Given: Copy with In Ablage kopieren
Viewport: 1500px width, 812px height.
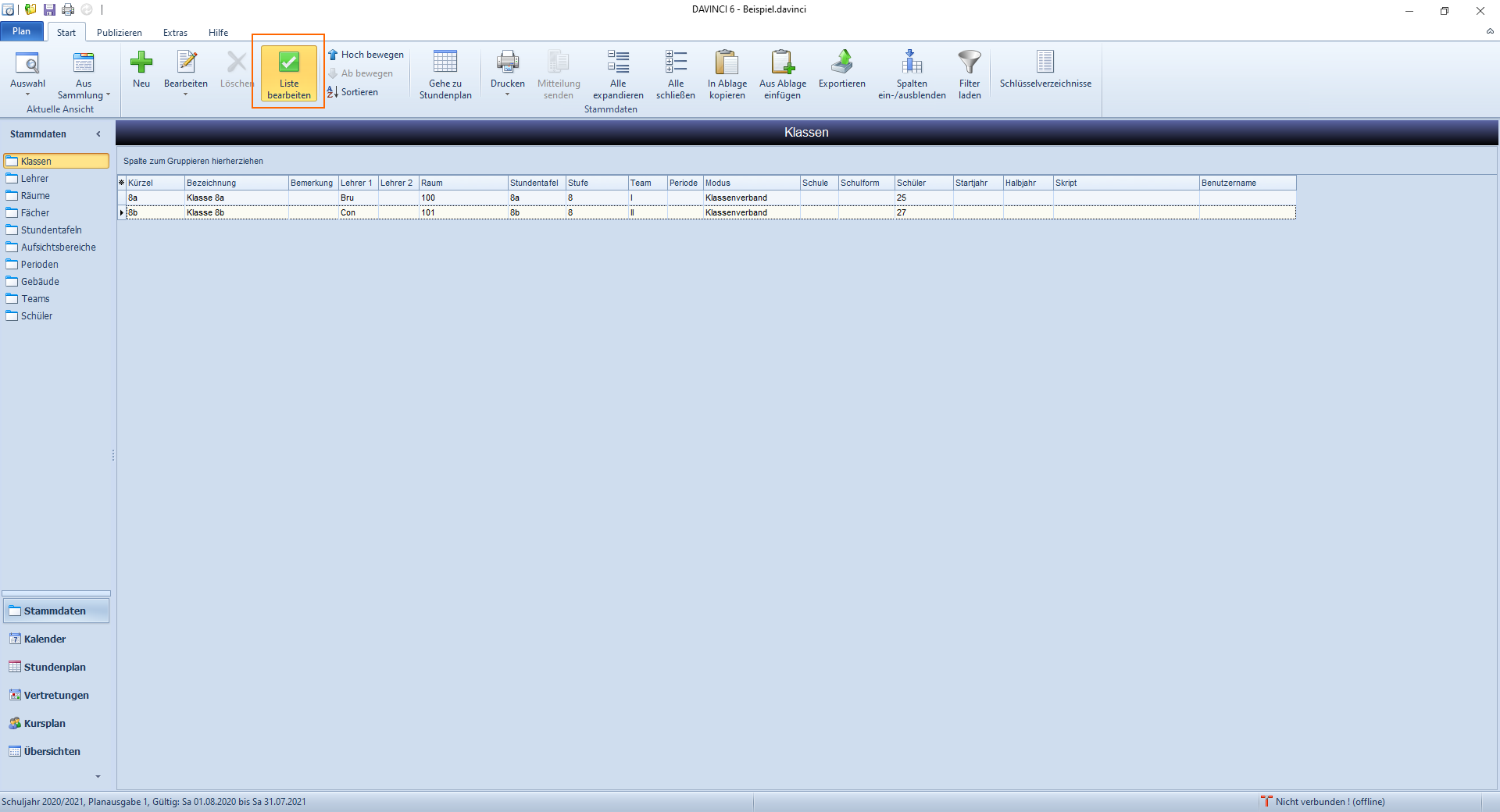Looking at the screenshot, I should pyautogui.click(x=727, y=74).
